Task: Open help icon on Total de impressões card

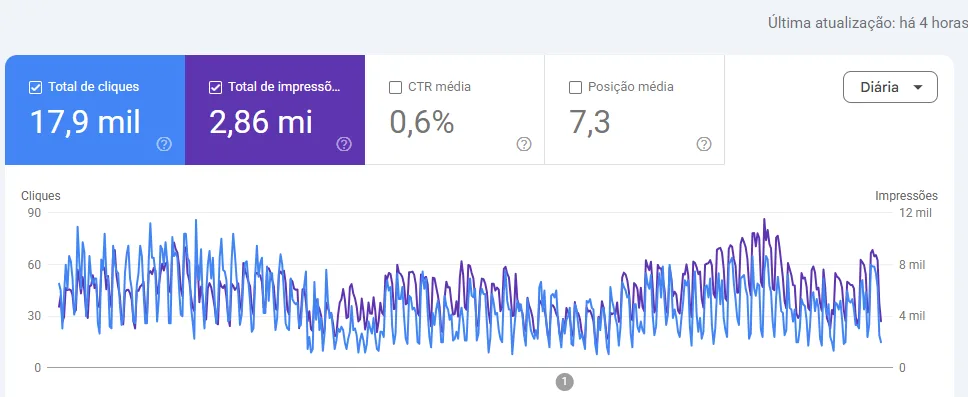Action: 344,144
